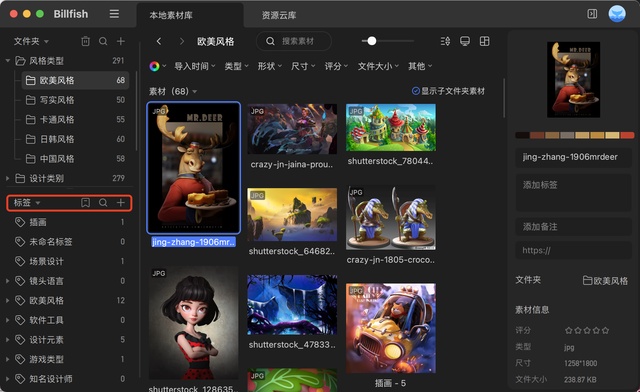Select the MR.DEER image thumbnail

(193, 168)
